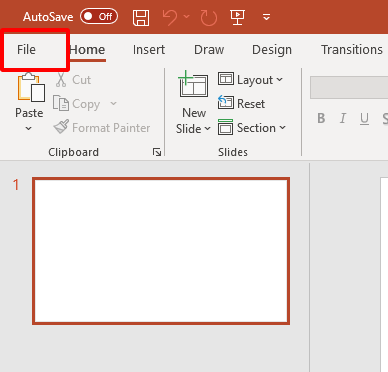
Task: Open the Clipboard dialog launcher
Action: click(x=157, y=152)
